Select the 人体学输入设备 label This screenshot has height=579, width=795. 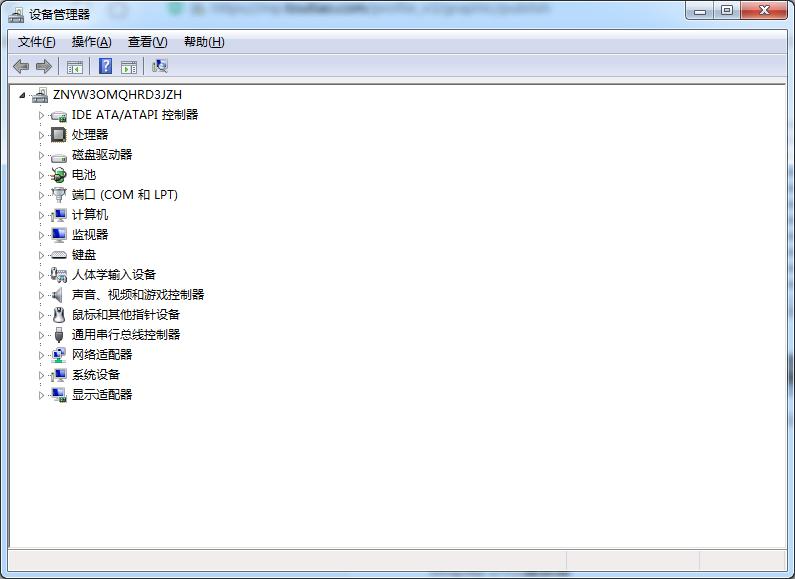(x=114, y=274)
